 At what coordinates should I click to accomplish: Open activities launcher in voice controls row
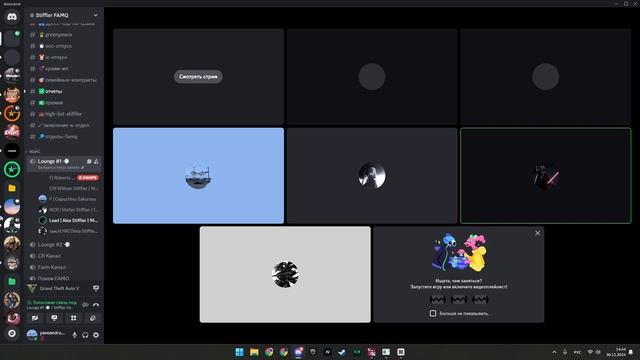pos(73,318)
